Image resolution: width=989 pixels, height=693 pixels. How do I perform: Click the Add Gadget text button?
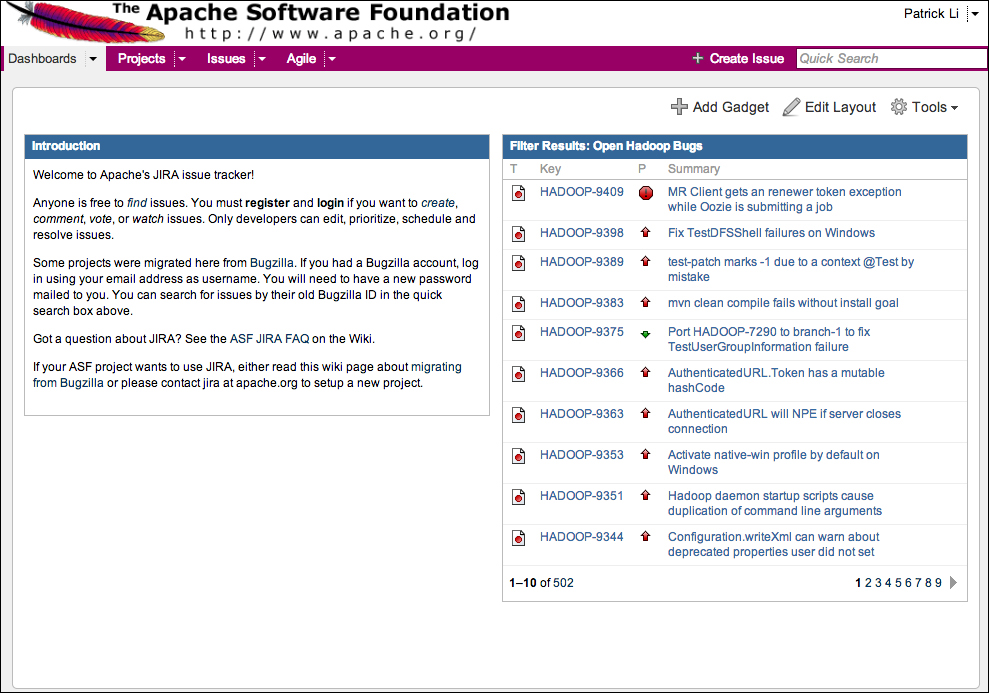731,107
